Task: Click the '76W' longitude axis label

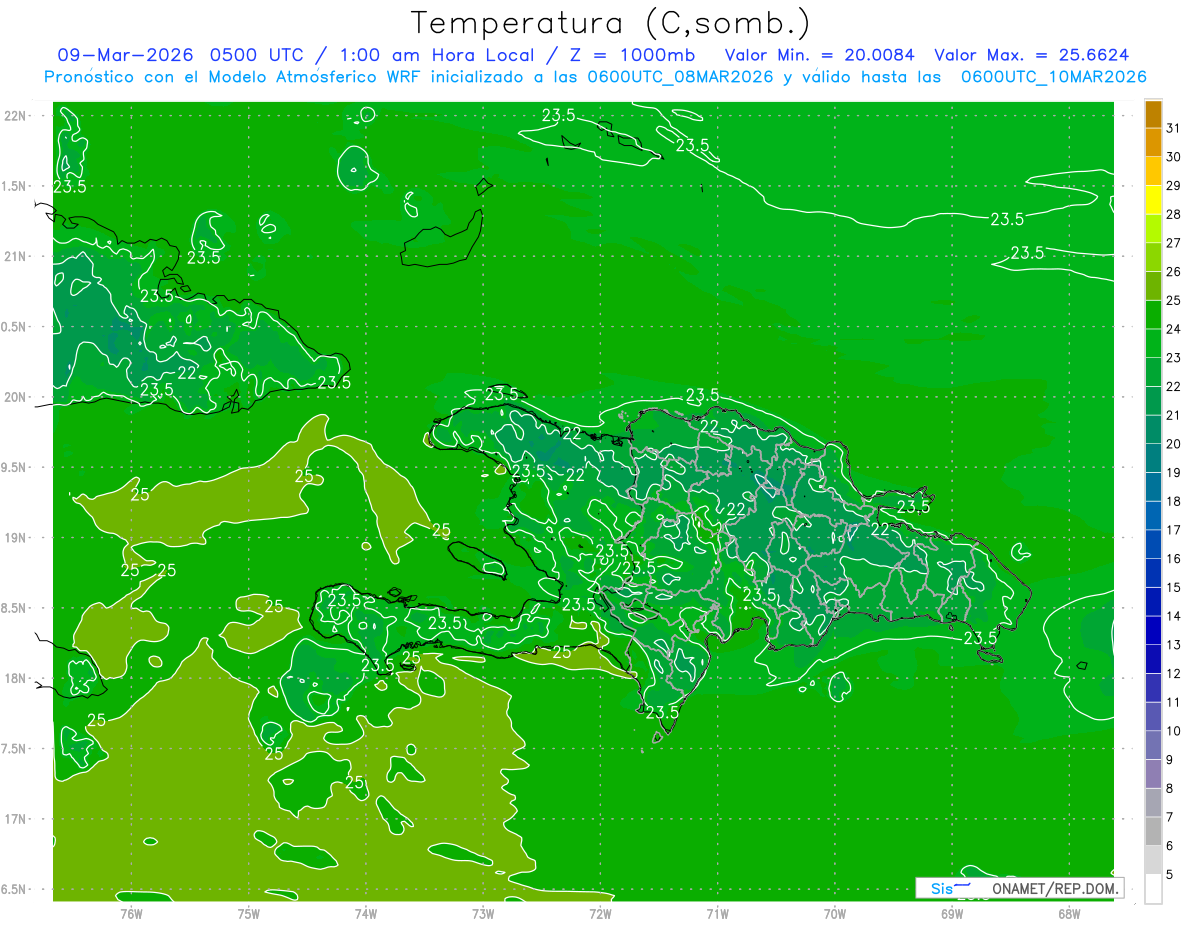Action: (131, 913)
